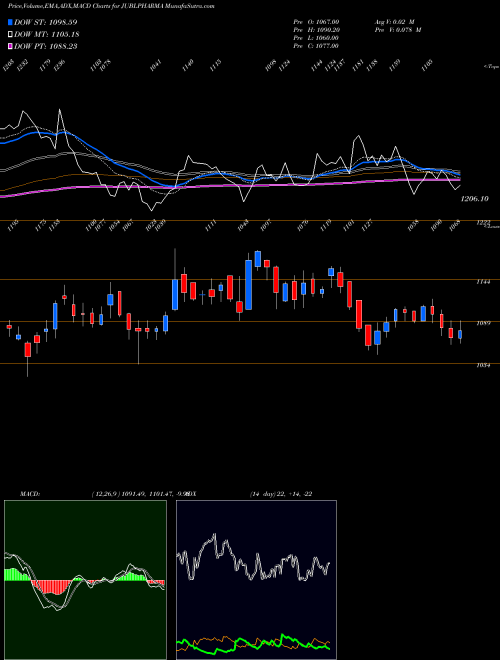Screen dimensions: 500x660
Task: Click the 1089 price axis label
Action: click(483, 324)
